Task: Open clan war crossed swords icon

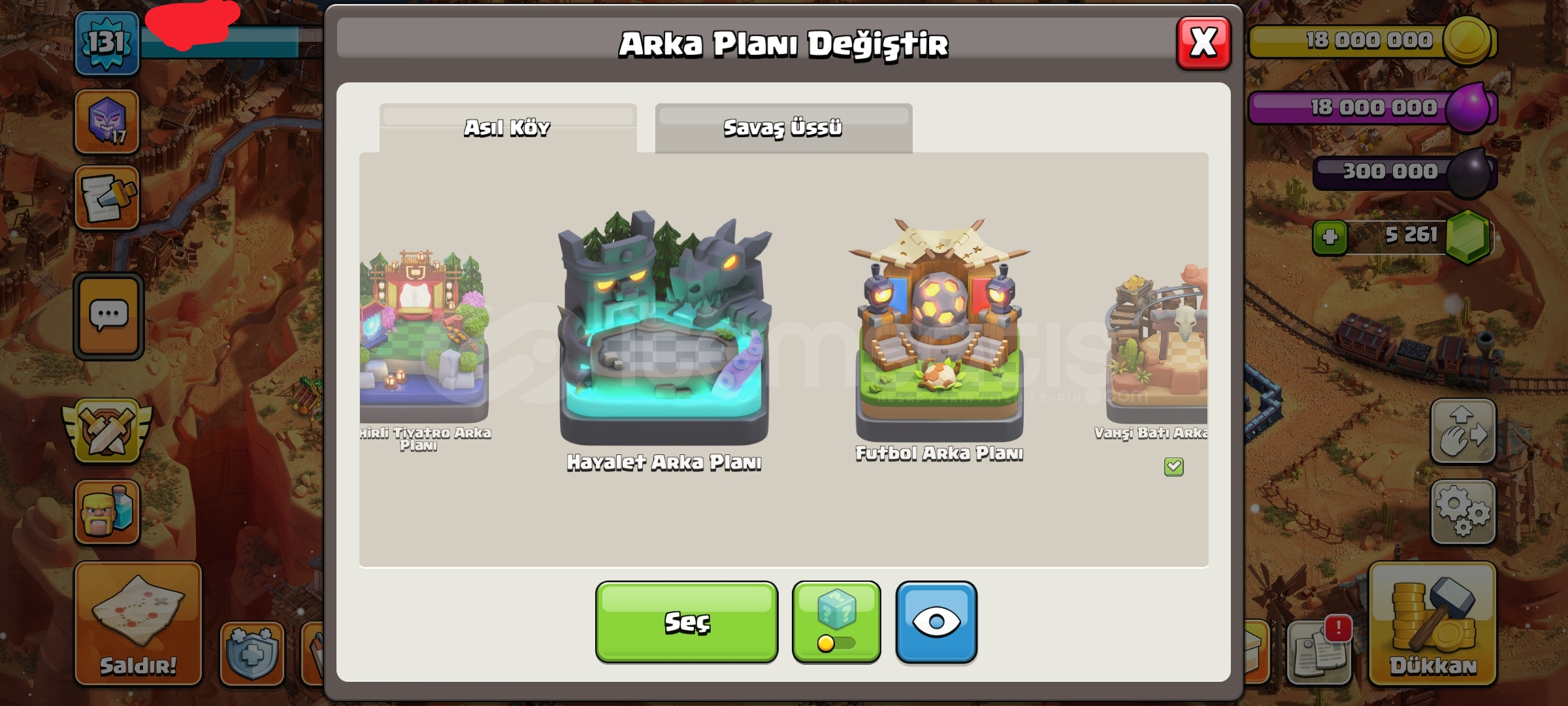Action: (x=107, y=431)
